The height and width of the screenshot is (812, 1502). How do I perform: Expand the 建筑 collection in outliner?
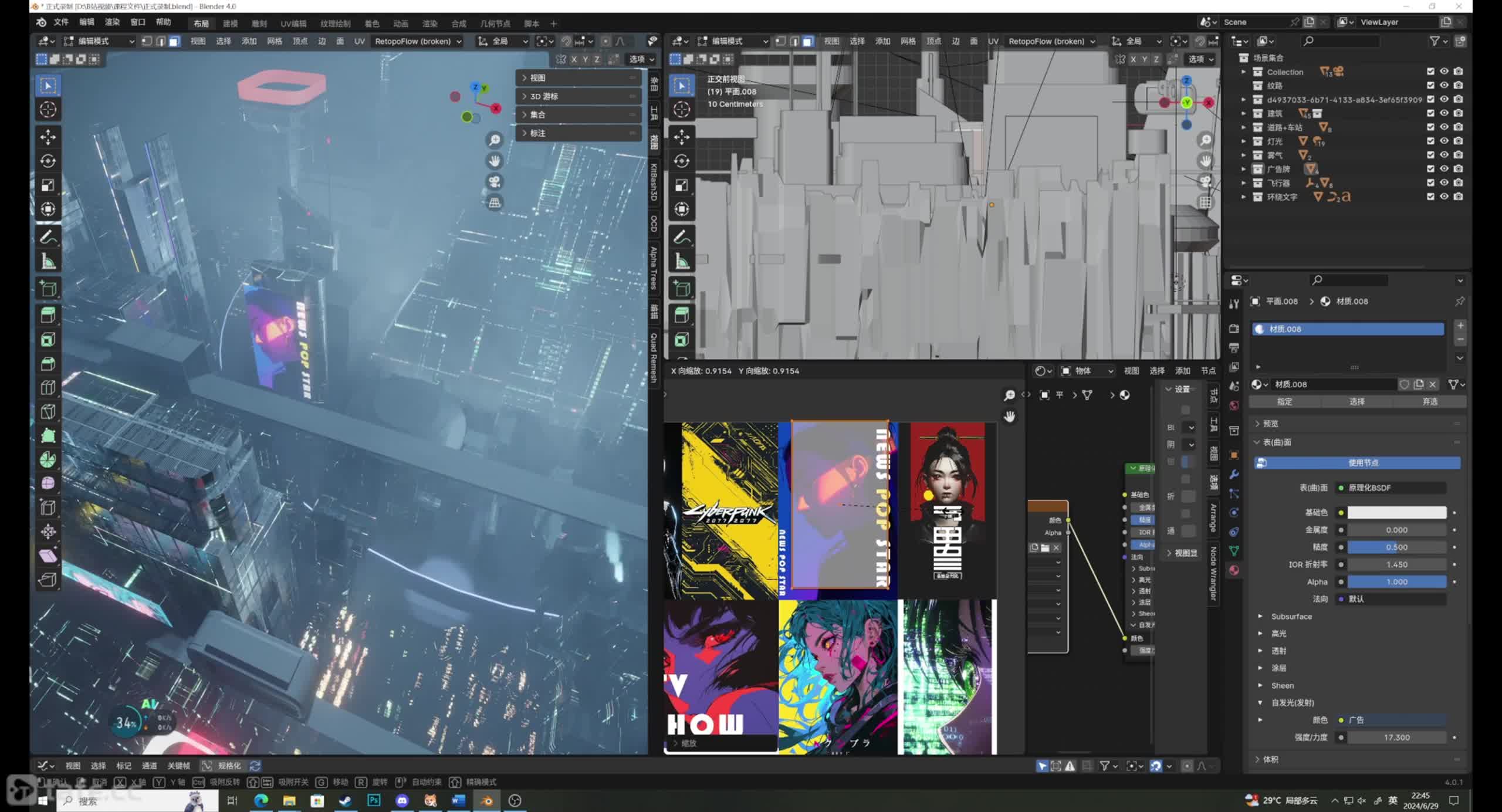coord(1243,113)
